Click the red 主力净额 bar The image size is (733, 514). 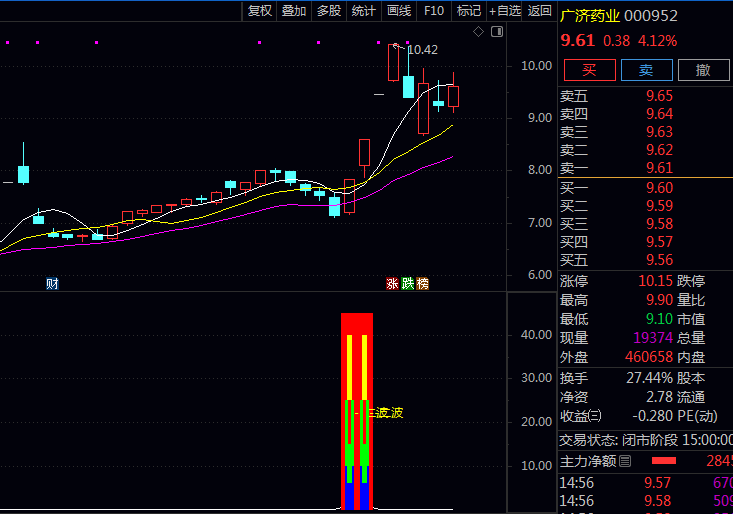(664, 461)
